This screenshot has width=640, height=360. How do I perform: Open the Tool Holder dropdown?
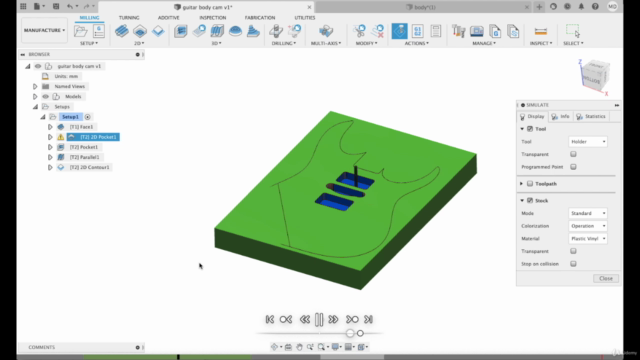[588, 142]
